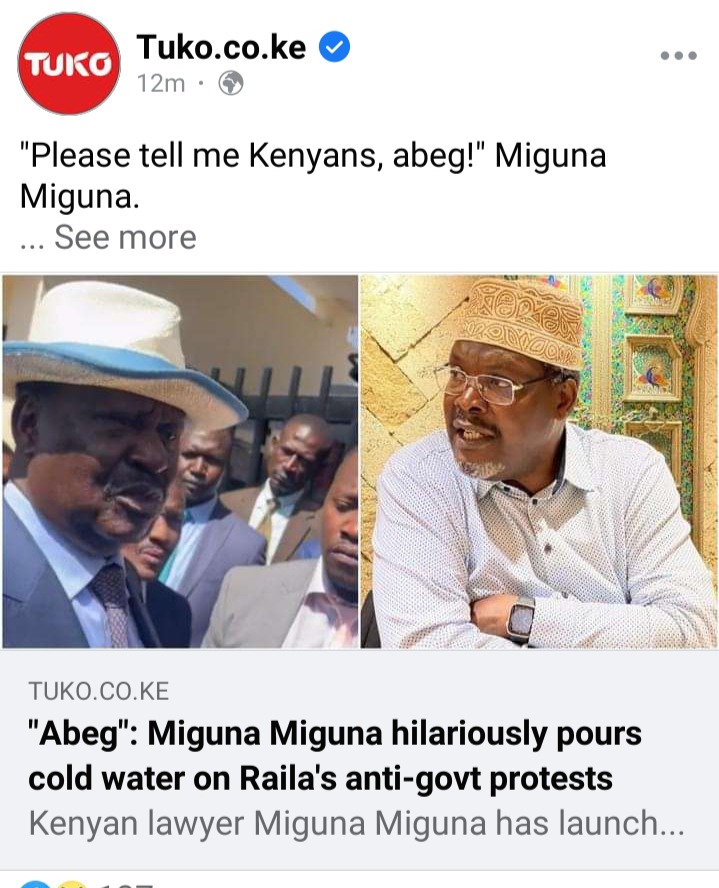
Task: Open the left photo with white hat
Action: coord(180,461)
